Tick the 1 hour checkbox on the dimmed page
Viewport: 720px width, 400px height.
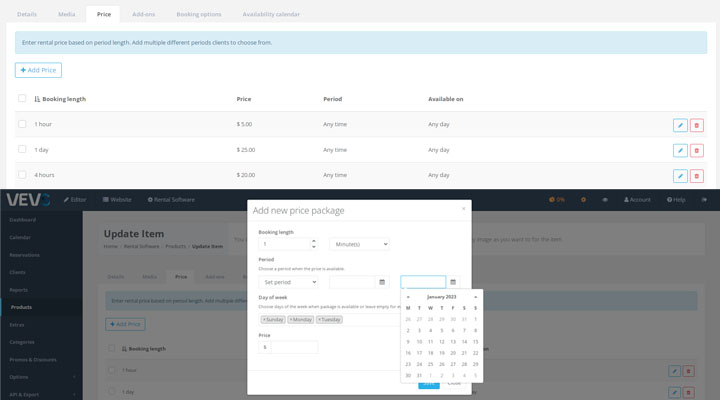pos(112,370)
